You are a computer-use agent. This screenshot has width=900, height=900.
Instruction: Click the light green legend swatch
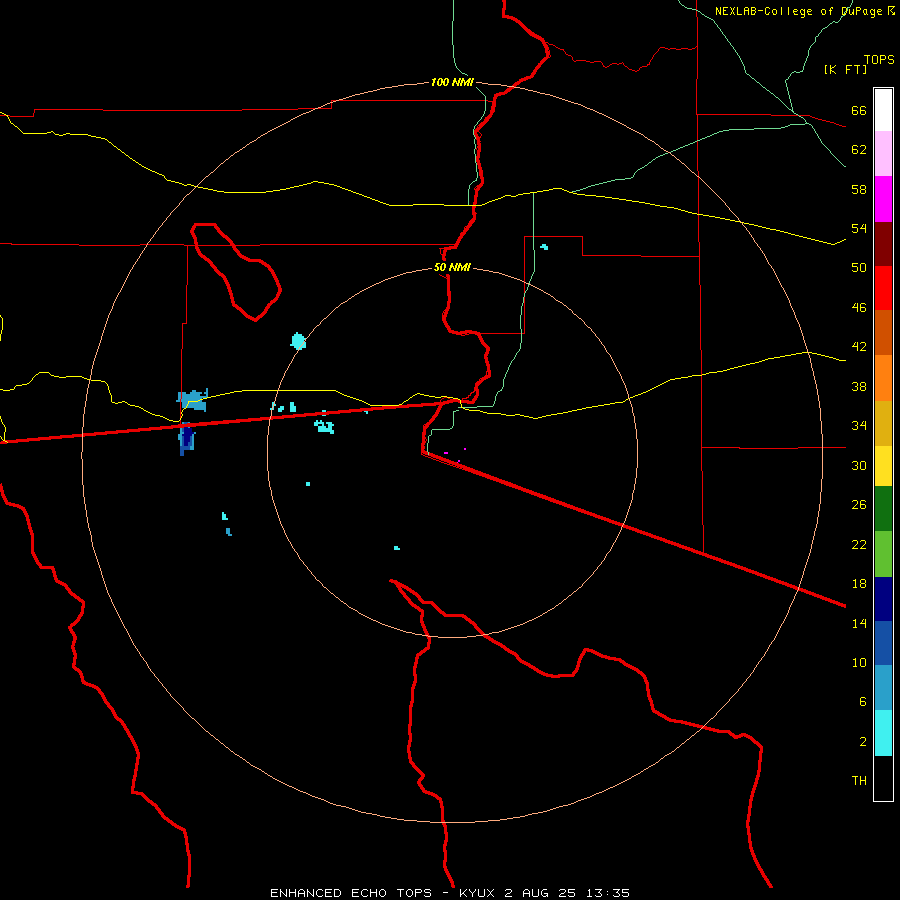coord(883,554)
